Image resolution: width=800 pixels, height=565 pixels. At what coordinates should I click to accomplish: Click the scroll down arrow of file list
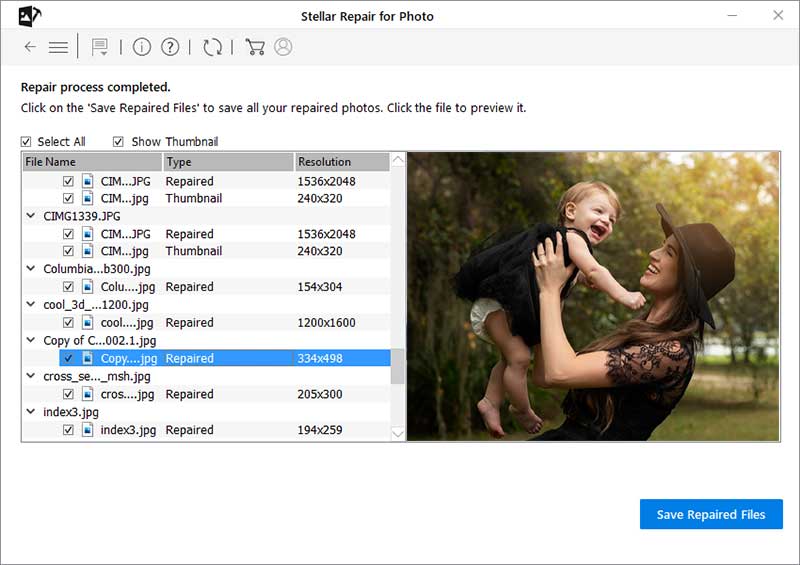(x=398, y=434)
